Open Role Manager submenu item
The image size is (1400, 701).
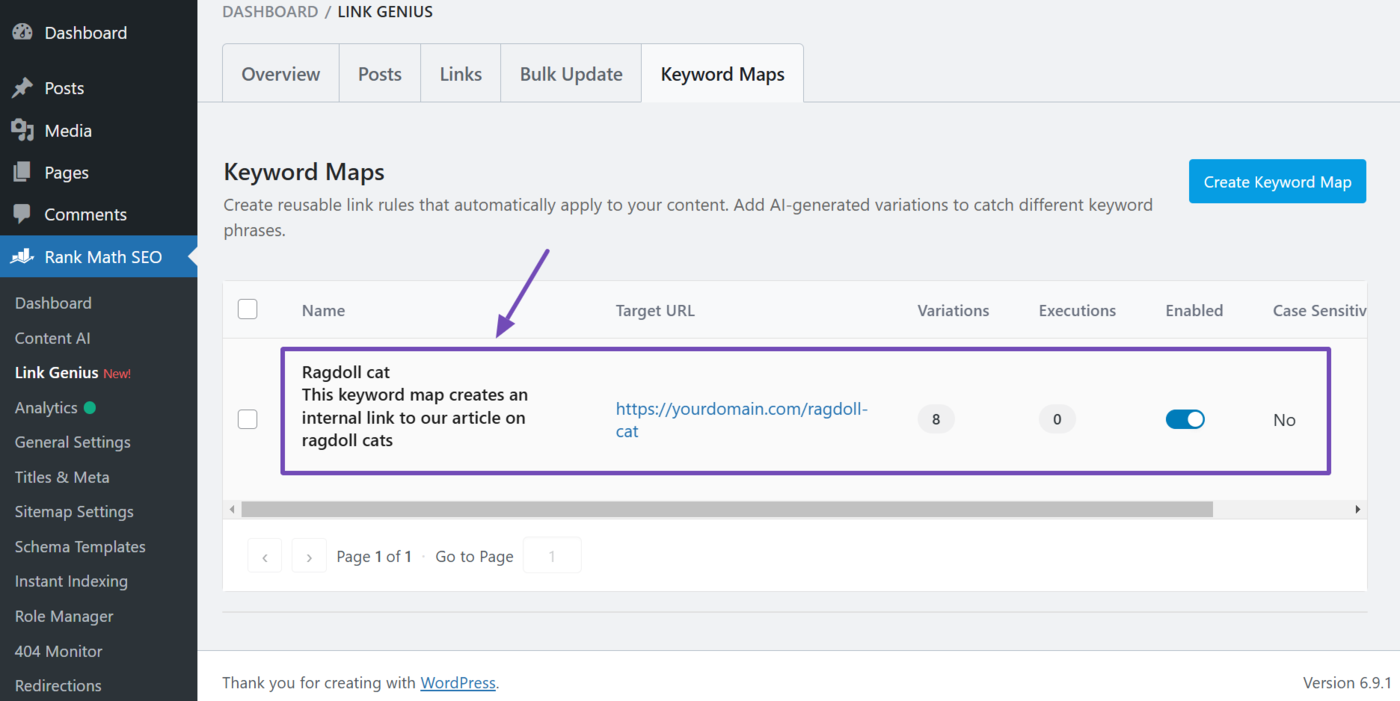tap(64, 616)
